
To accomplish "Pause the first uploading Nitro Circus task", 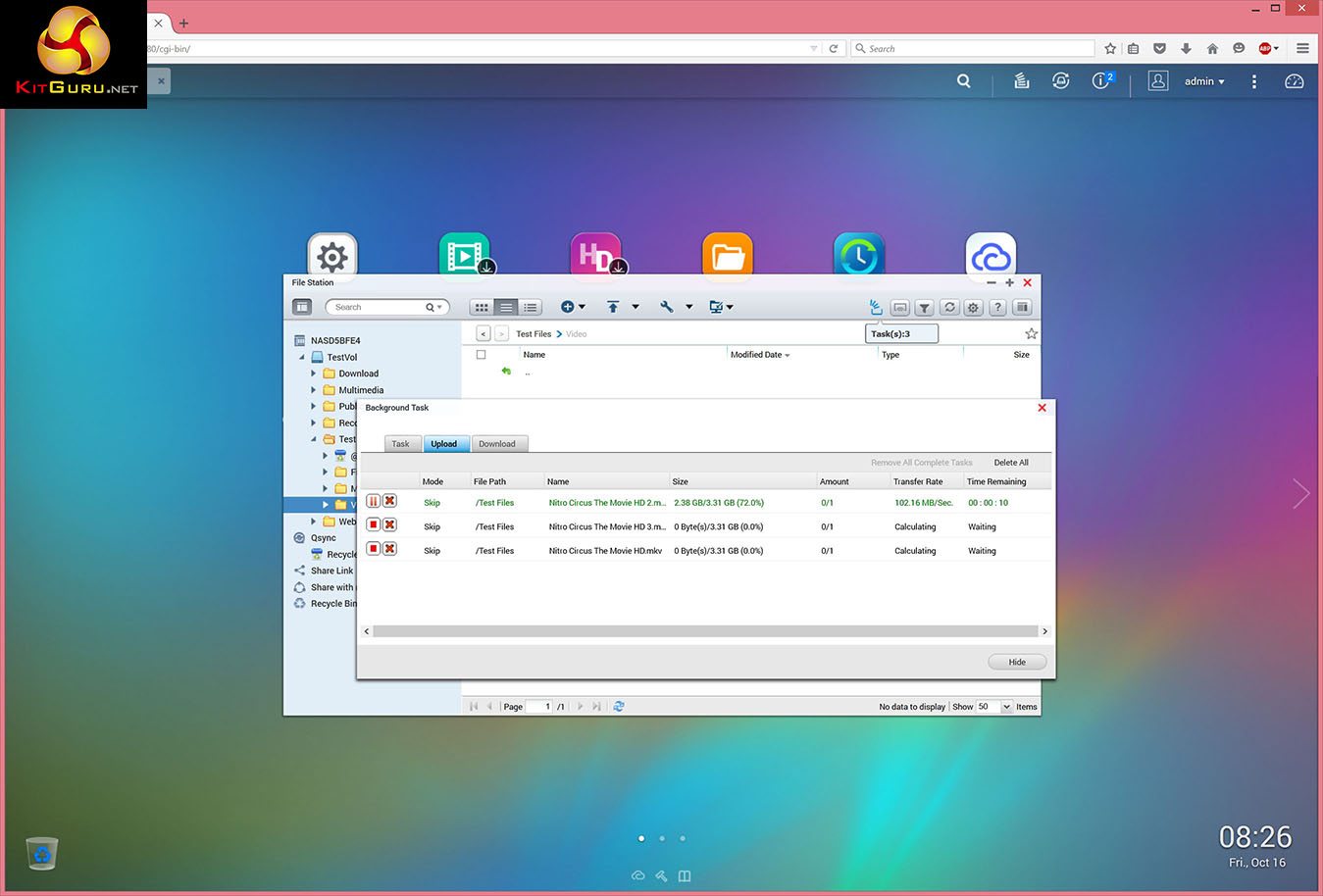I will pos(373,501).
